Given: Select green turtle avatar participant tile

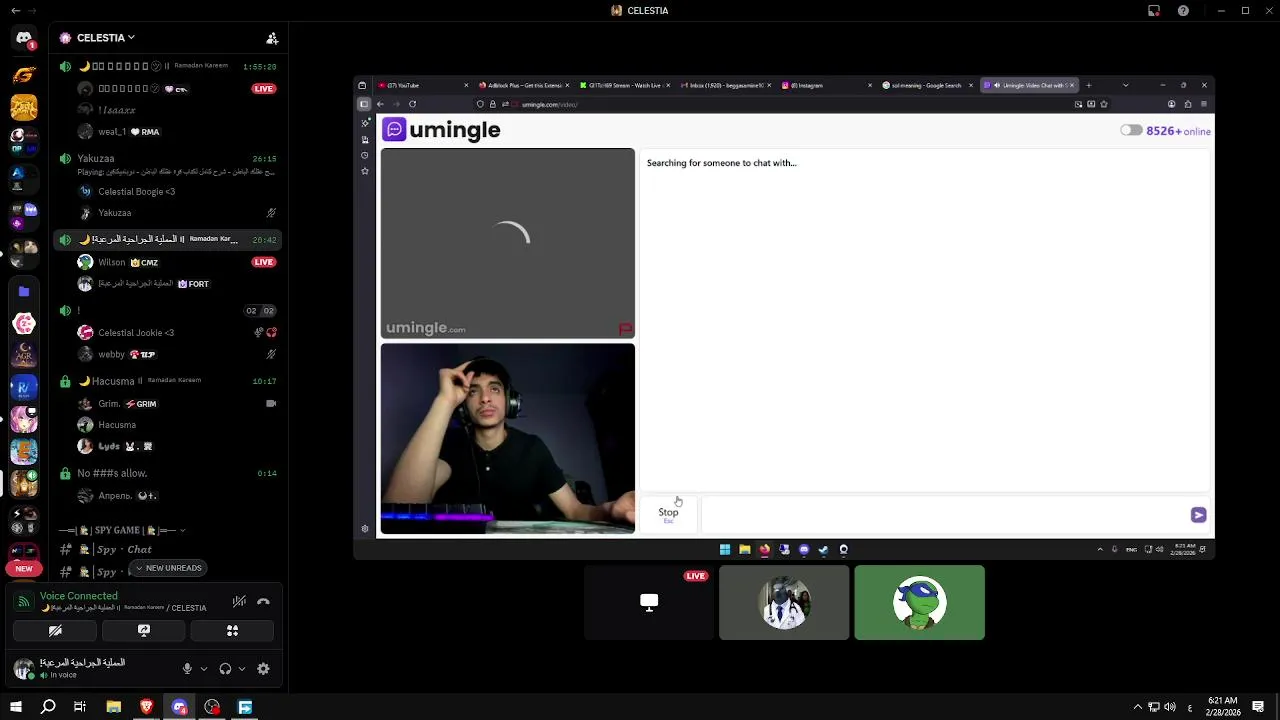Looking at the screenshot, I should pyautogui.click(x=919, y=603).
